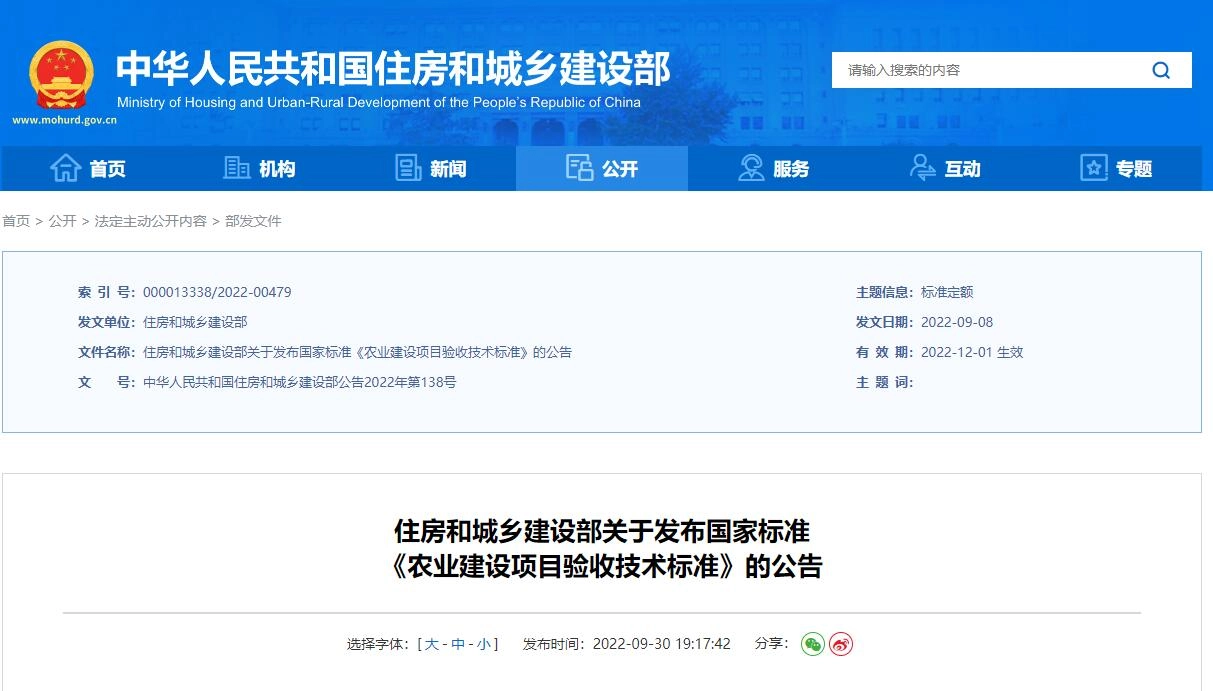Click the search magnifier icon

click(1160, 70)
